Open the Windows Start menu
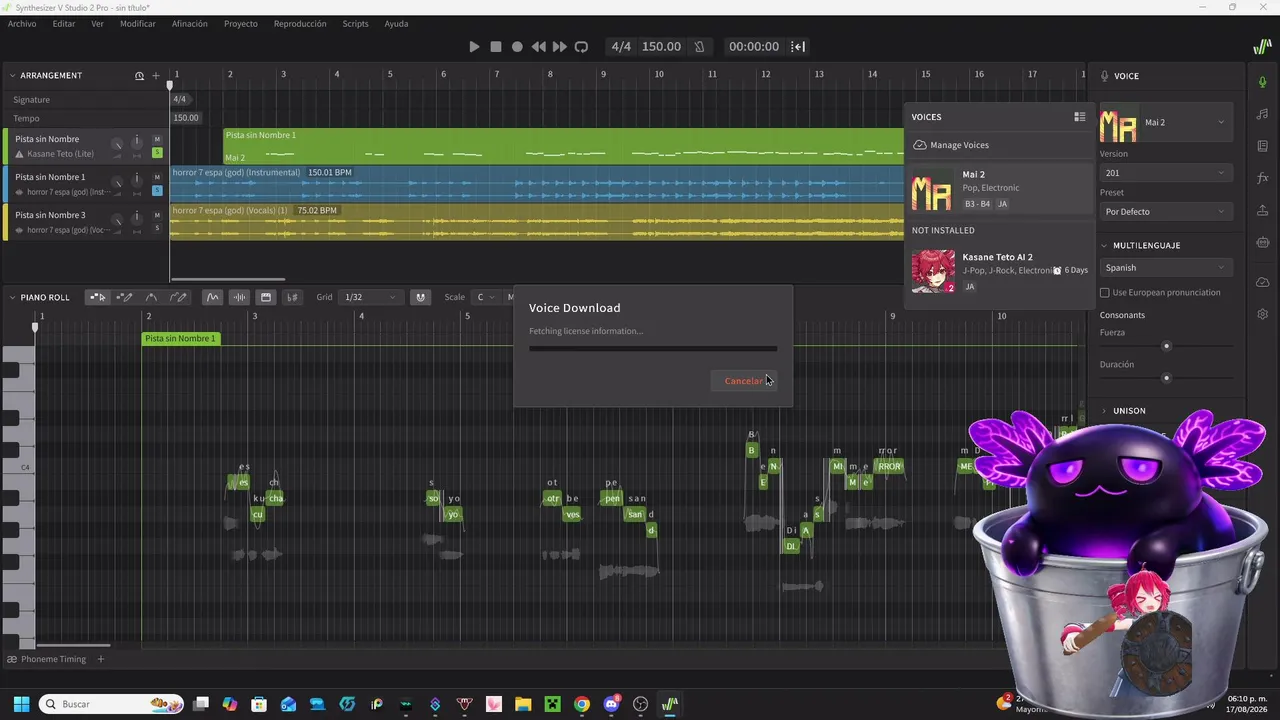The image size is (1280, 720). pos(21,704)
